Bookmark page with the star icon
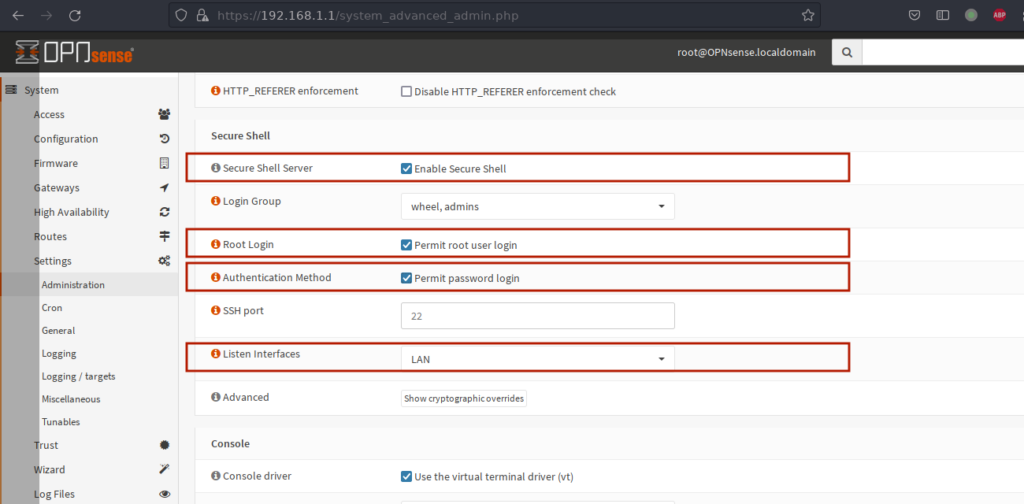The height and width of the screenshot is (504, 1024). (x=808, y=15)
